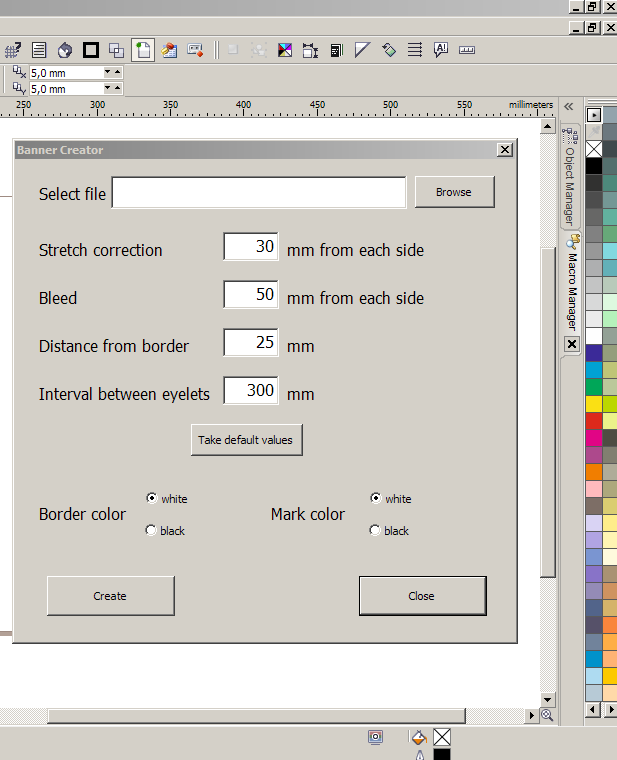
Task: Close Banner Creator with title bar X
Action: 505,150
